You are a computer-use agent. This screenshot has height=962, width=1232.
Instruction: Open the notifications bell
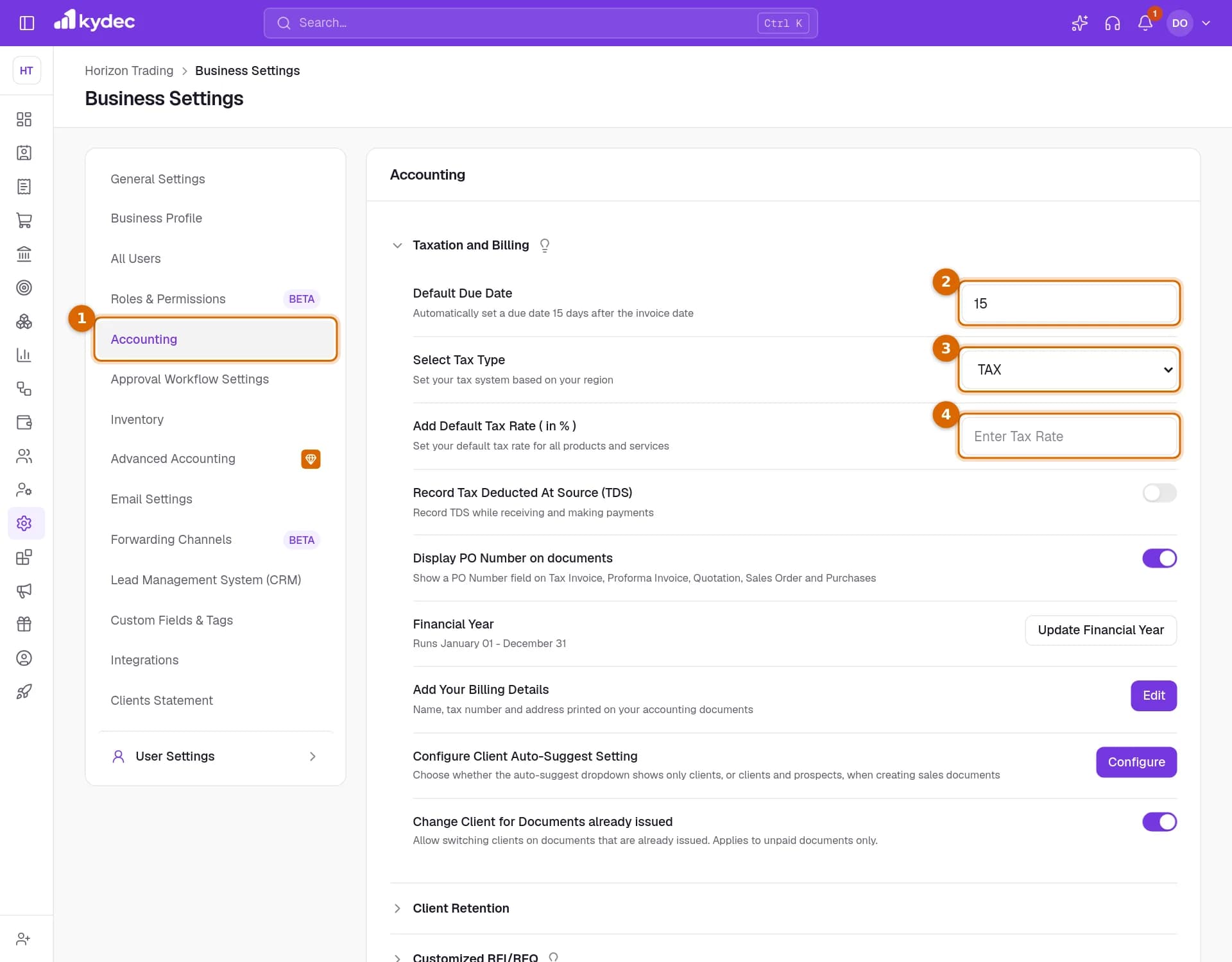click(1145, 23)
